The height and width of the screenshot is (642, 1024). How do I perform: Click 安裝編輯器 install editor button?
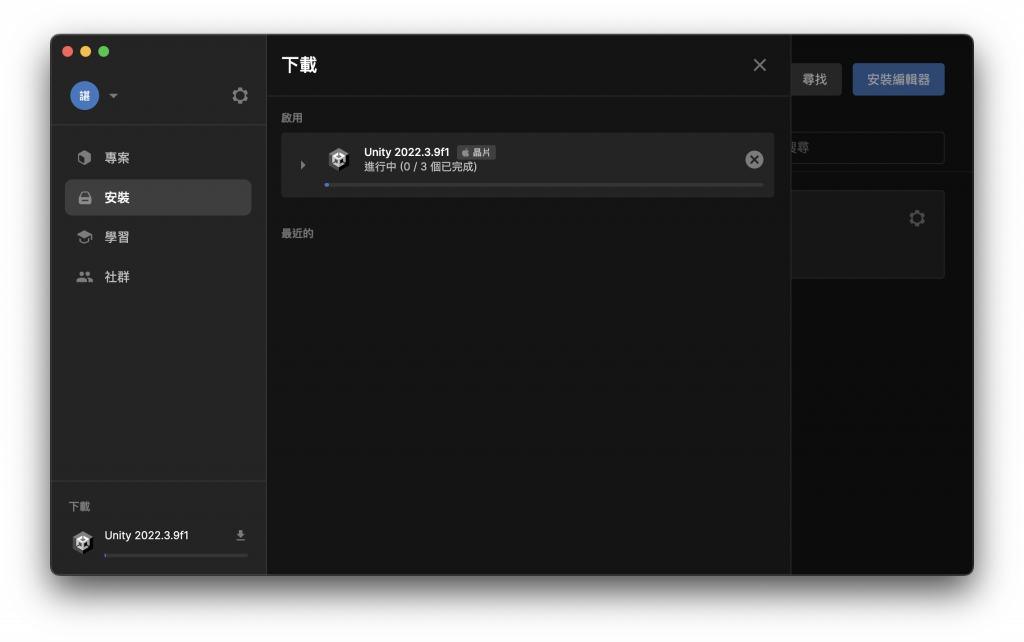point(898,79)
